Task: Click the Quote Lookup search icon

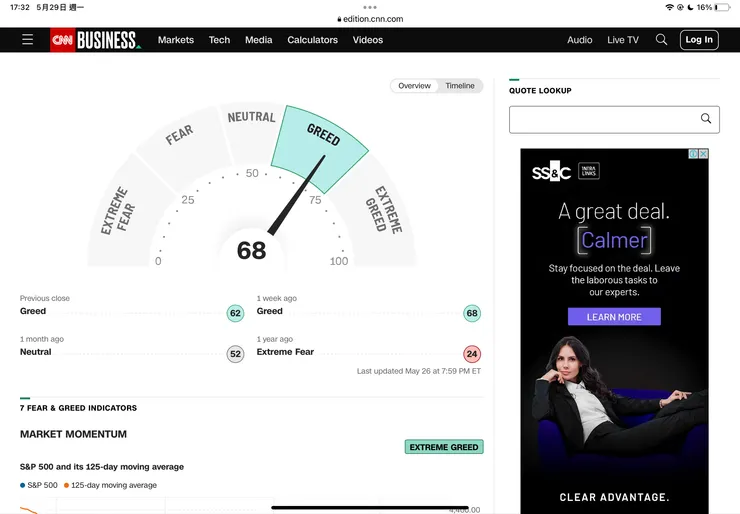Action: pyautogui.click(x=706, y=119)
